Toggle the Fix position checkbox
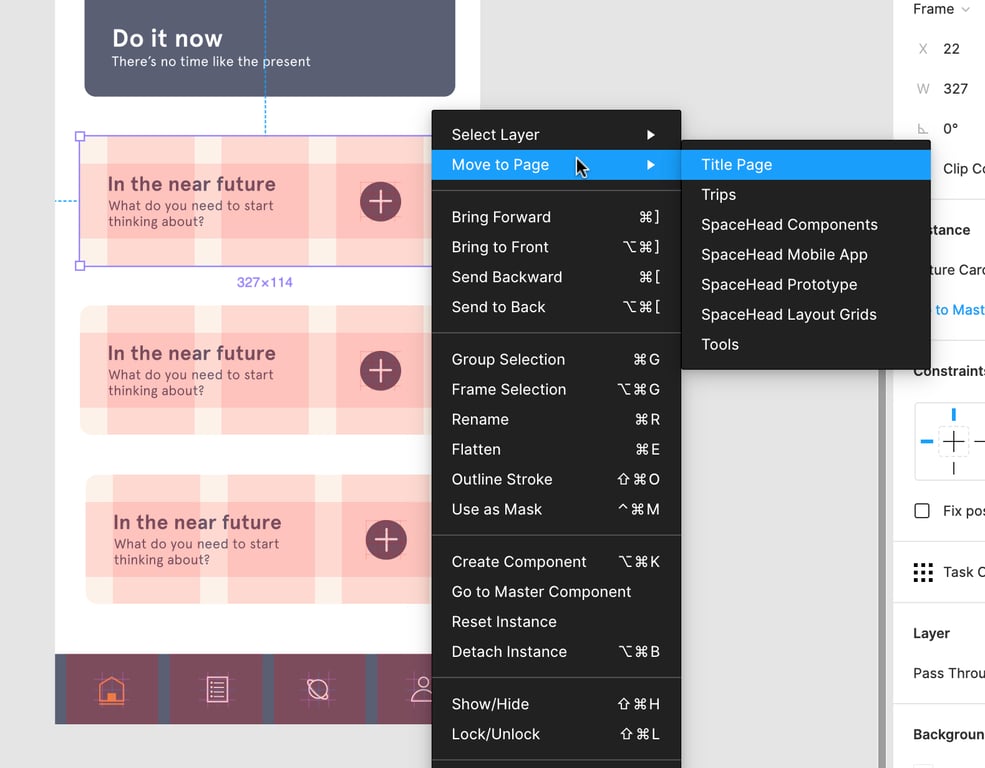The image size is (985, 768). (x=922, y=511)
